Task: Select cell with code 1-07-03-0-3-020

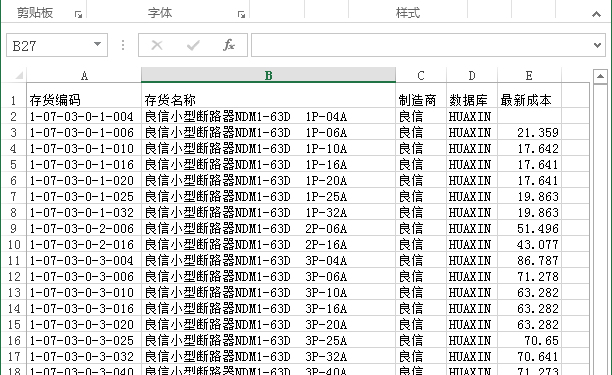Action: (x=84, y=324)
